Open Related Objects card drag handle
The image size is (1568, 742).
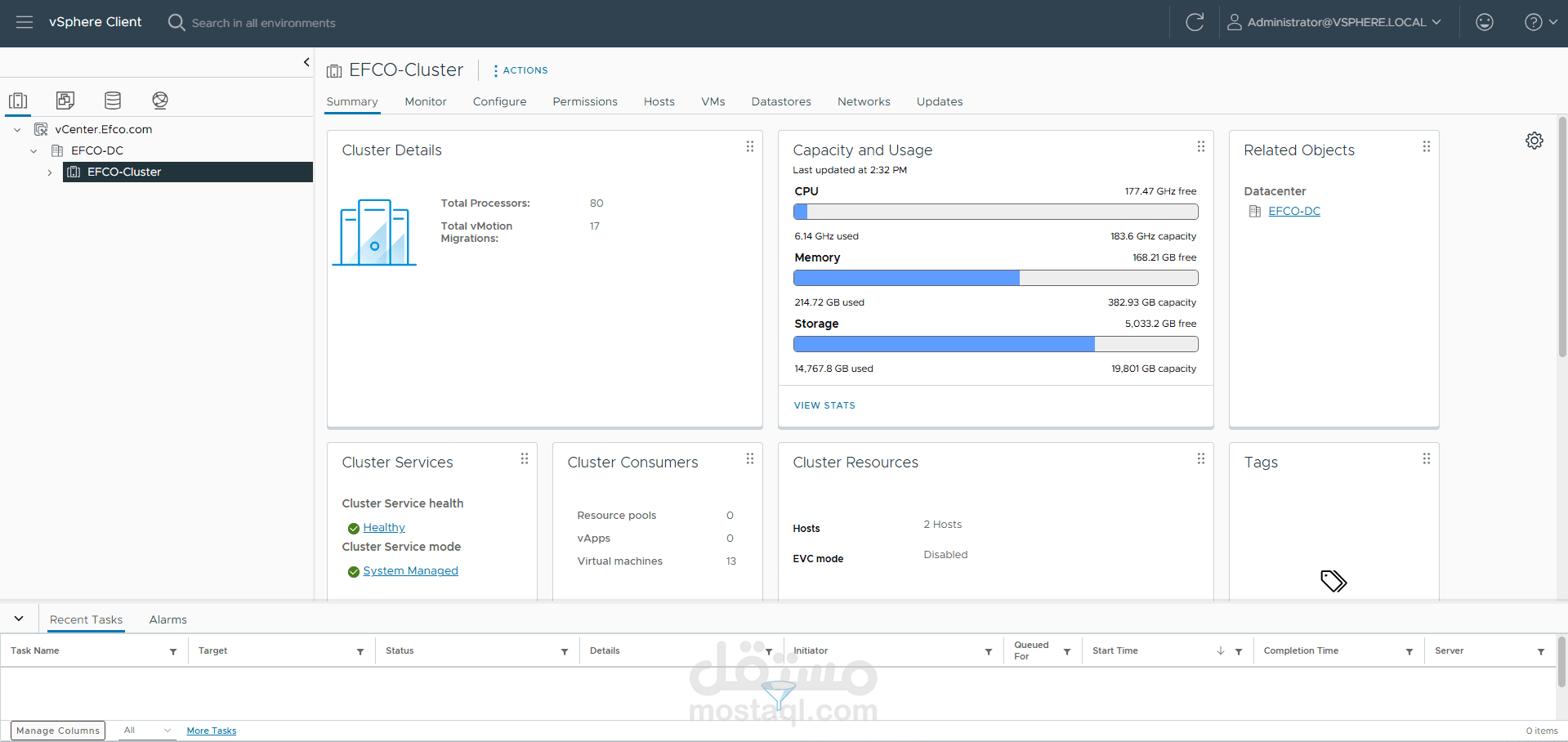[1426, 146]
